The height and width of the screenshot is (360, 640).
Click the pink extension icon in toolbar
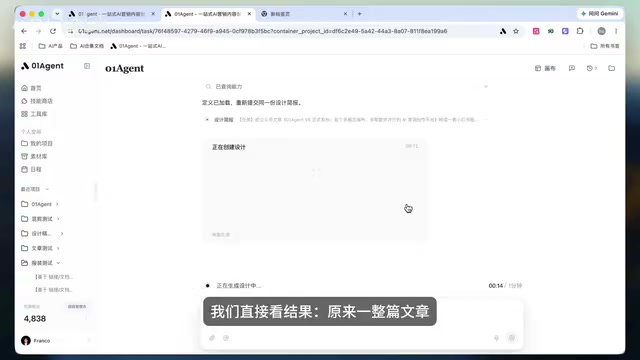(536, 31)
